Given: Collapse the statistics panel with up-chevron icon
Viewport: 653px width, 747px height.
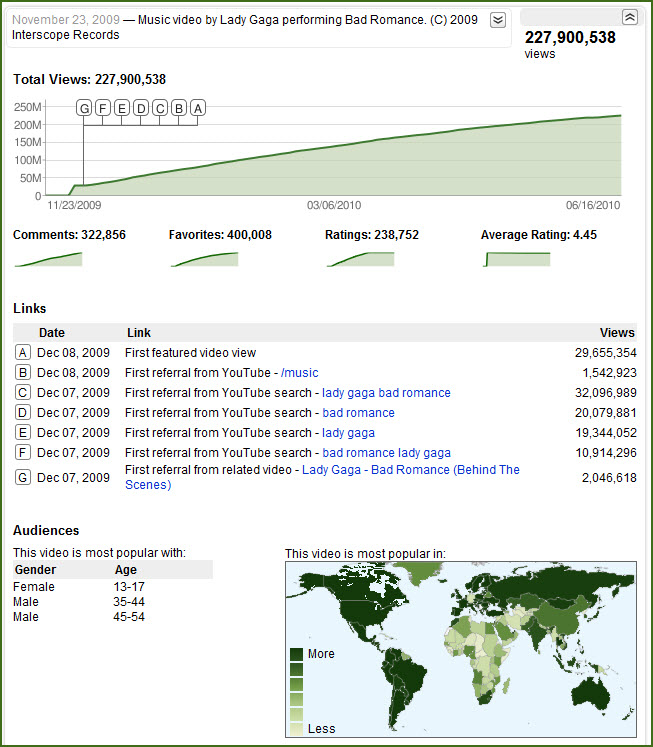Looking at the screenshot, I should 630,17.
